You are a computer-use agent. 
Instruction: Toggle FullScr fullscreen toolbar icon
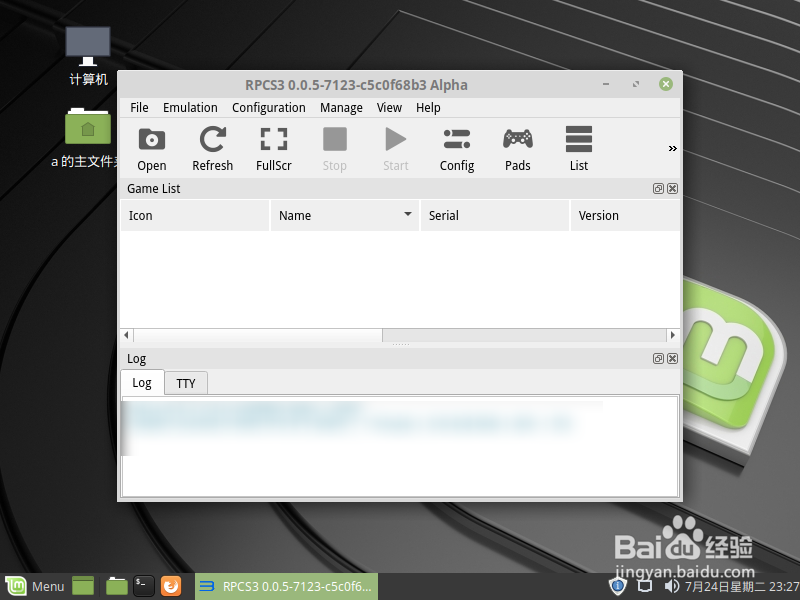pos(273,149)
